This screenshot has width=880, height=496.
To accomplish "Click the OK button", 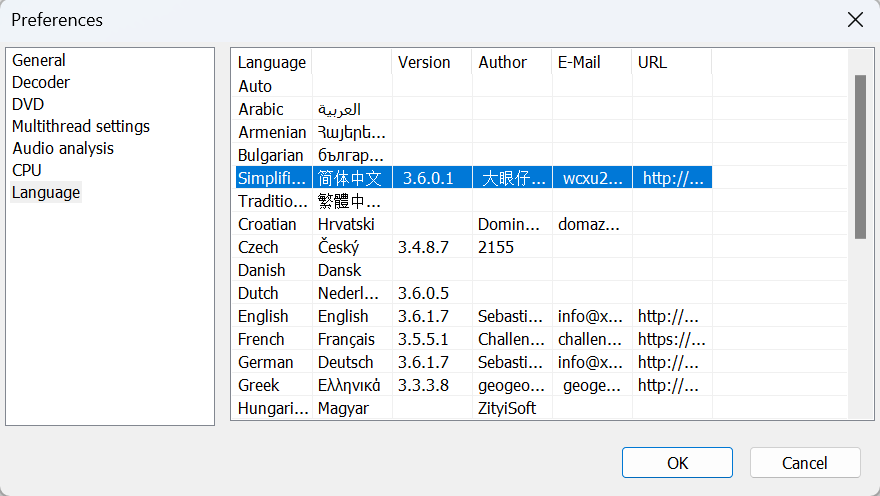I will click(x=677, y=463).
